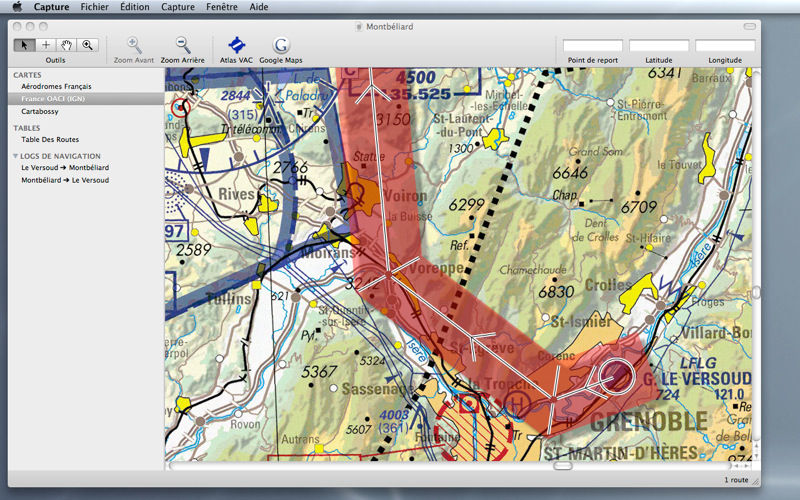
Task: Close the Montbéliard window
Action: tap(17, 27)
